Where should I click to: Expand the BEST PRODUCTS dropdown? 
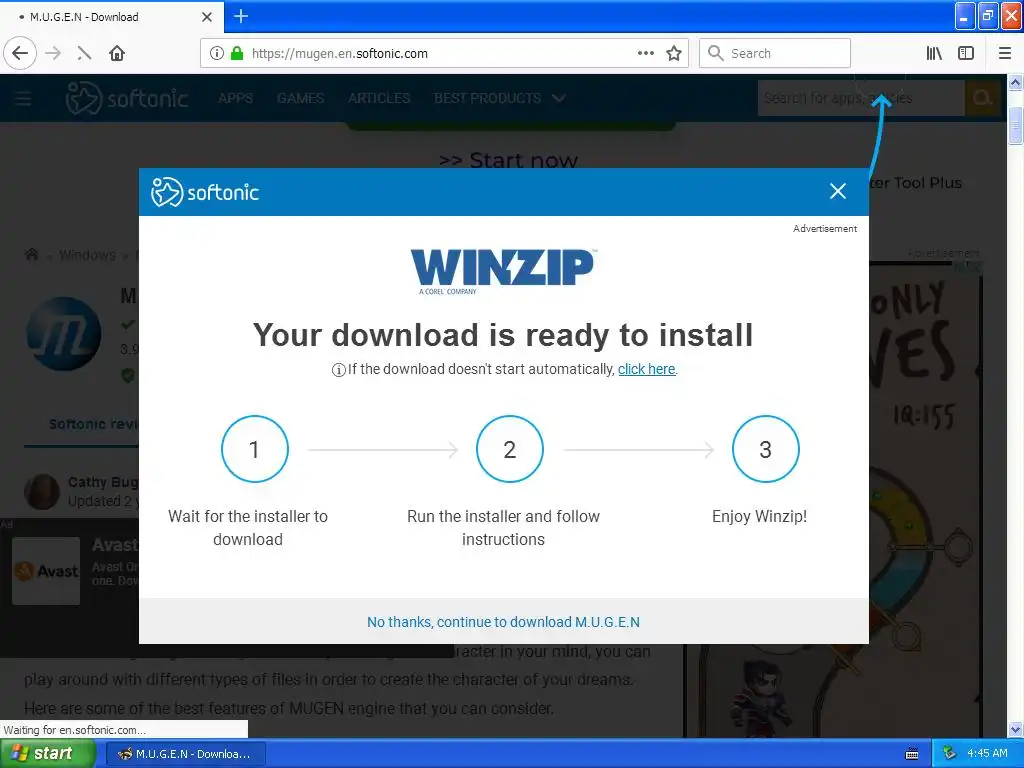[500, 98]
